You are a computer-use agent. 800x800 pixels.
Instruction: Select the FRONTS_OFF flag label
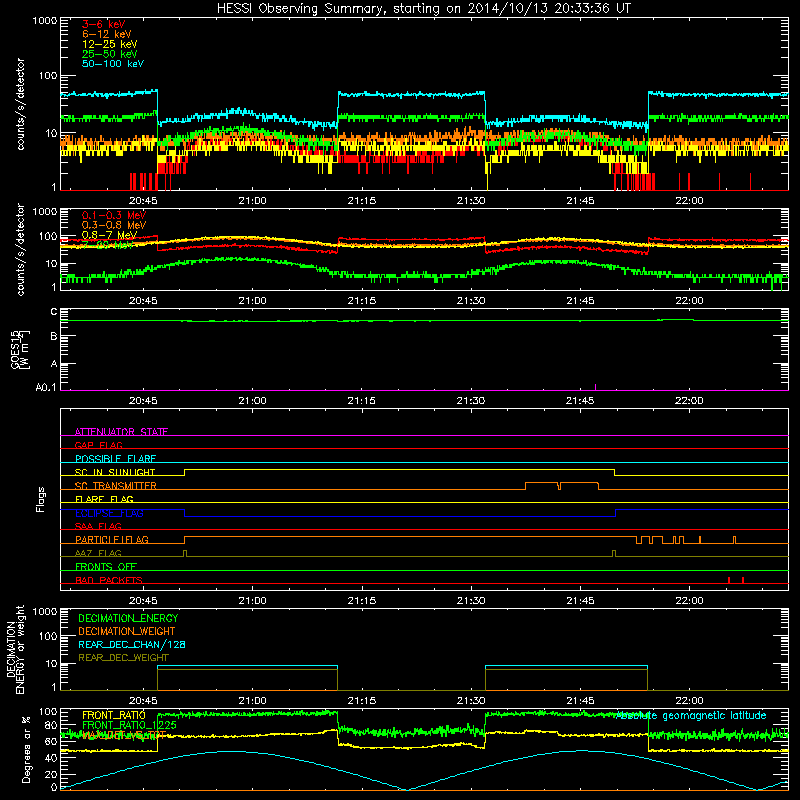pos(106,566)
